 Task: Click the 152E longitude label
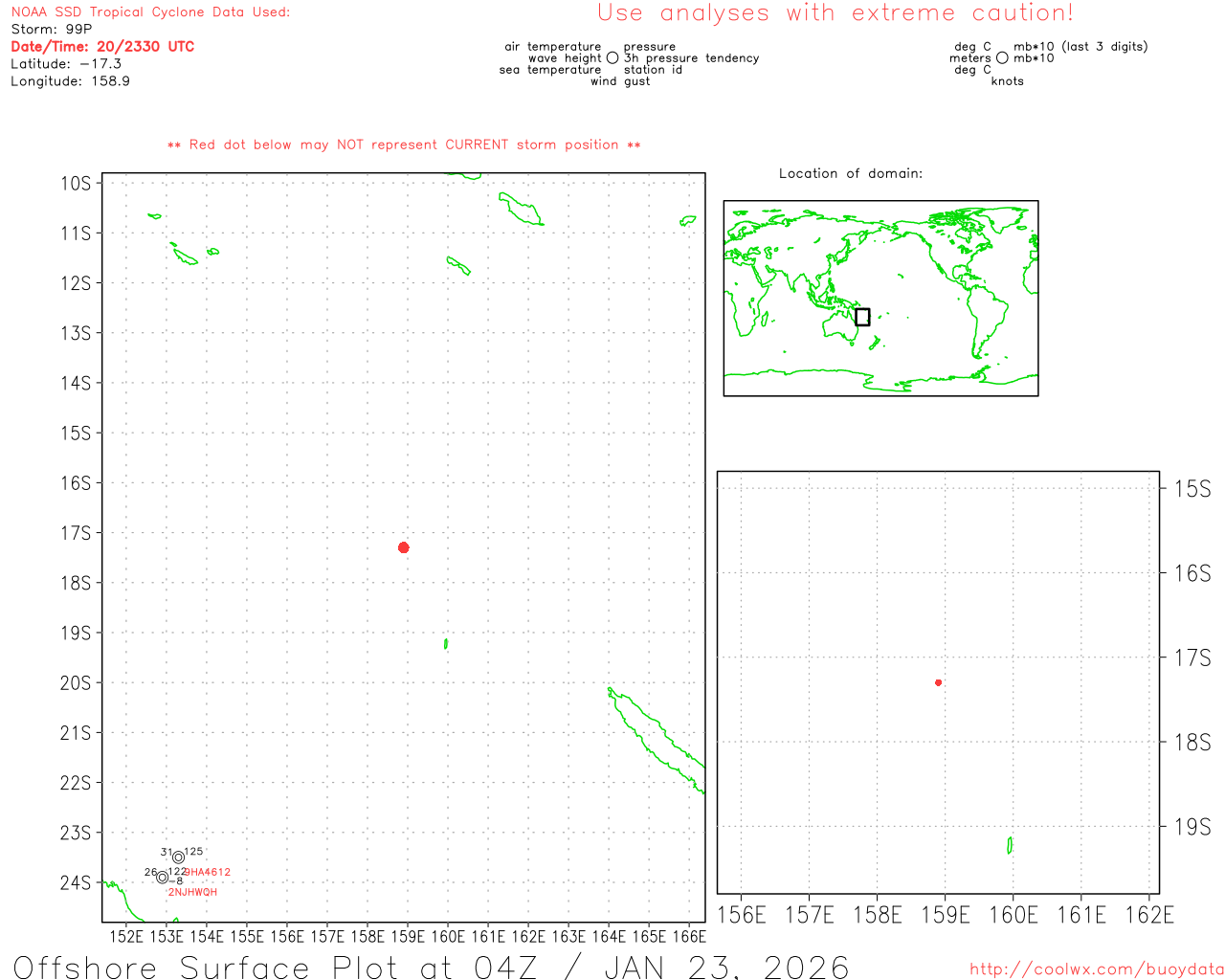[126, 937]
